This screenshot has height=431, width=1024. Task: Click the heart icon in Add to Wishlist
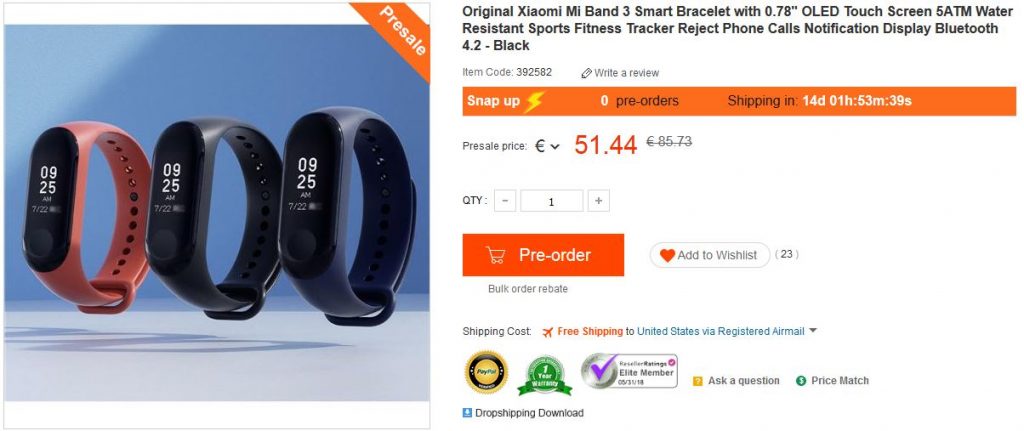click(667, 255)
